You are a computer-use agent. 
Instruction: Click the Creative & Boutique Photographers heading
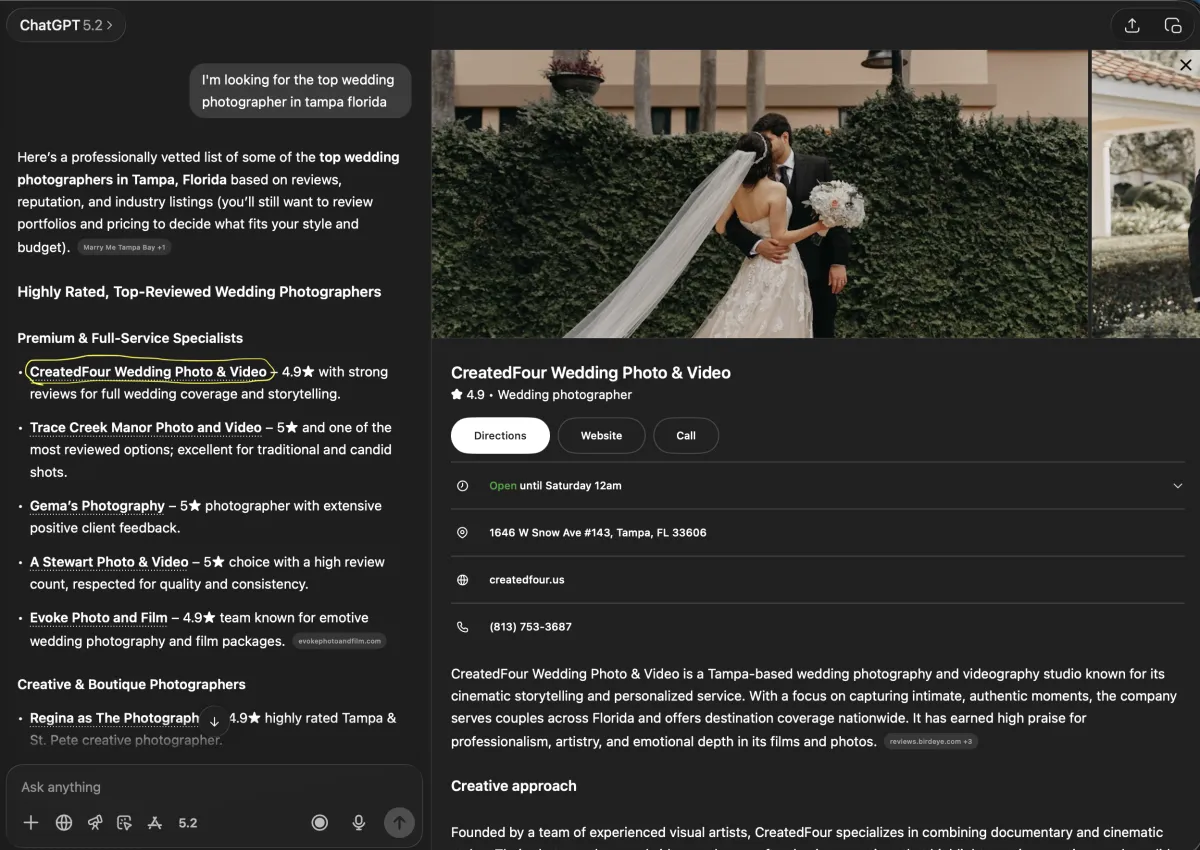131,685
